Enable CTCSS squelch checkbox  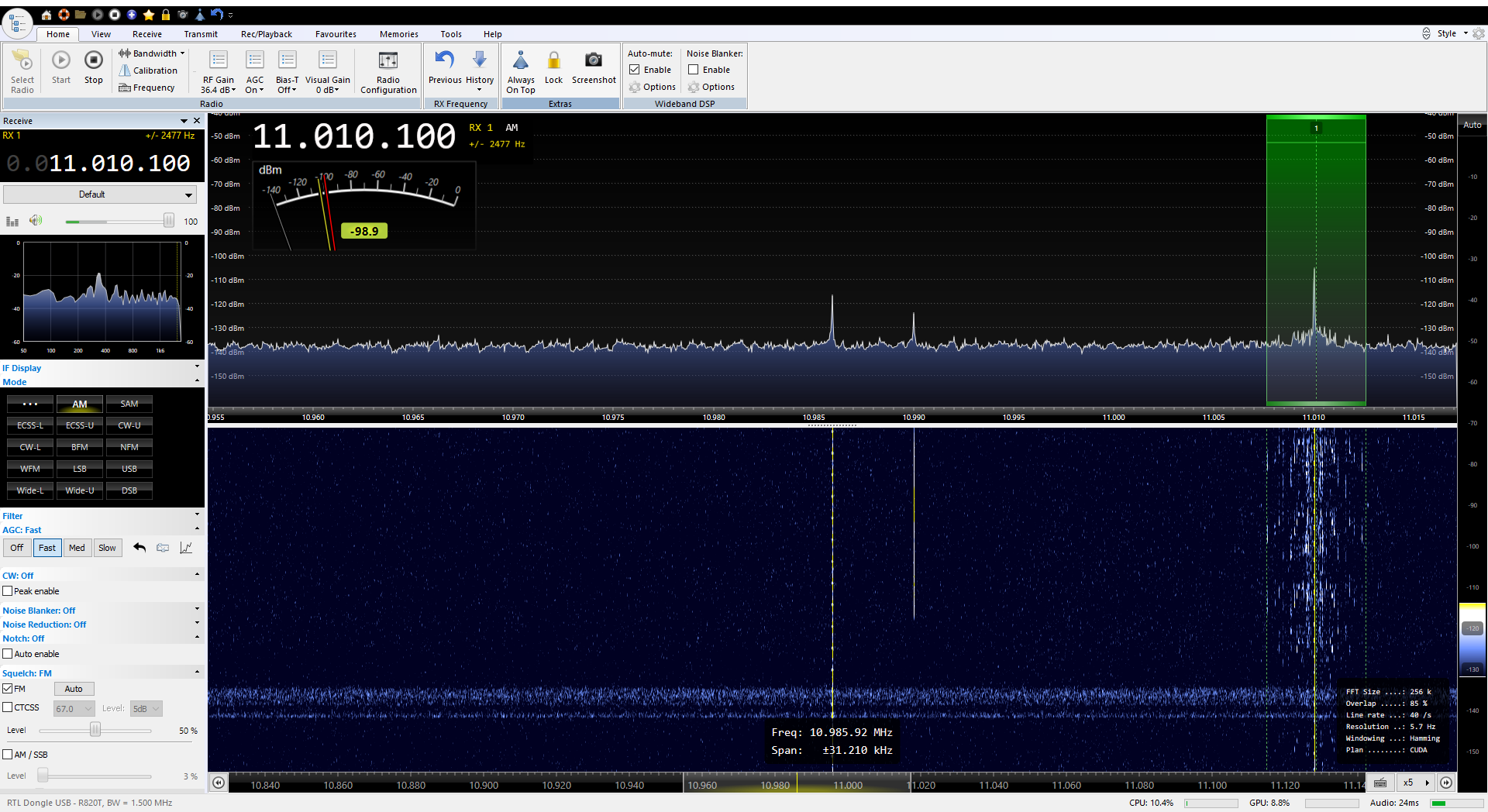click(8, 707)
